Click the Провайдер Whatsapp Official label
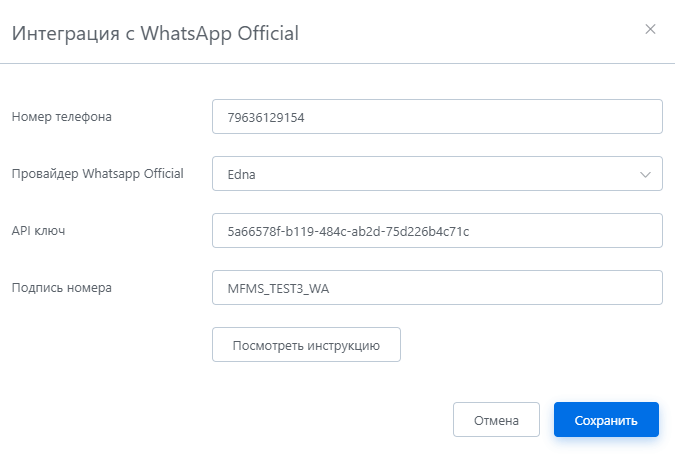The width and height of the screenshot is (675, 454). (x=98, y=173)
